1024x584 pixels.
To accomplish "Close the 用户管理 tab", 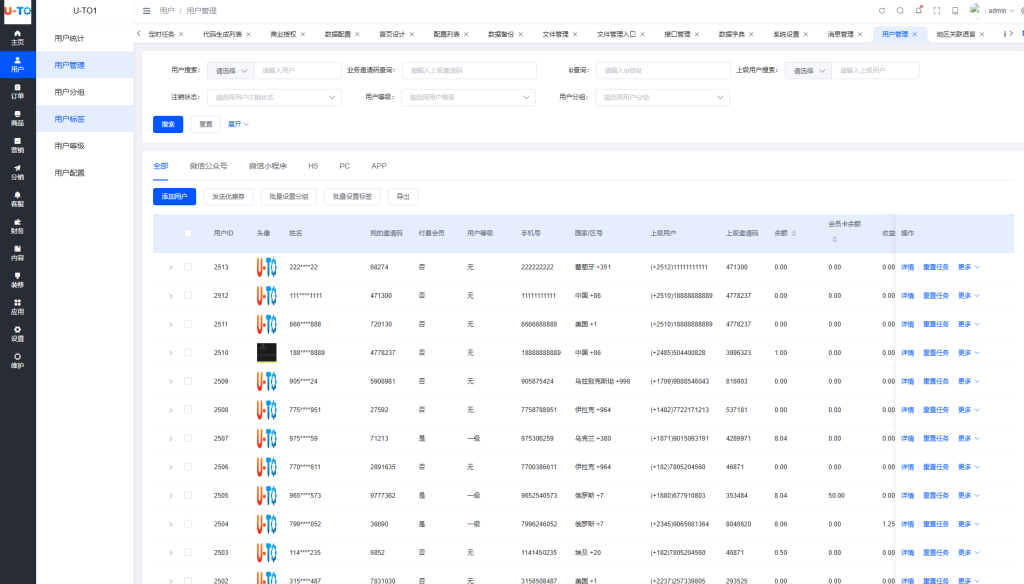I will (x=914, y=34).
